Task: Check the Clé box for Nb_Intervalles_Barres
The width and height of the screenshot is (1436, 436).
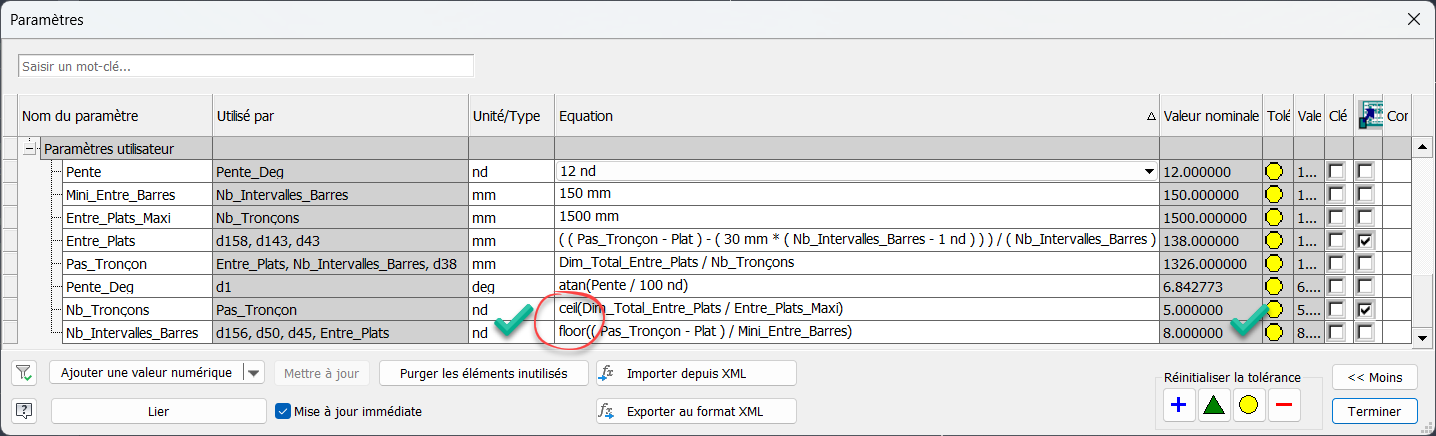Action: click(1337, 332)
